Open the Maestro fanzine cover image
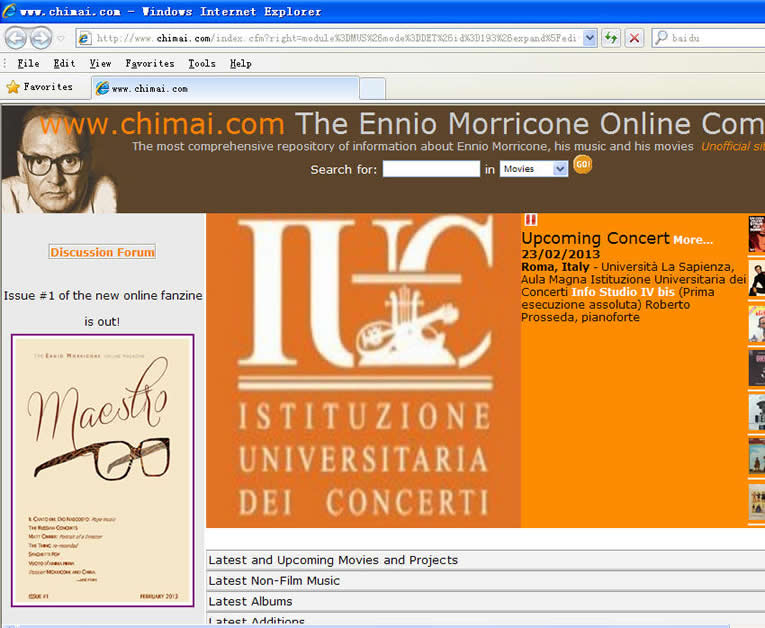Viewport: 765px width, 628px height. click(x=102, y=470)
